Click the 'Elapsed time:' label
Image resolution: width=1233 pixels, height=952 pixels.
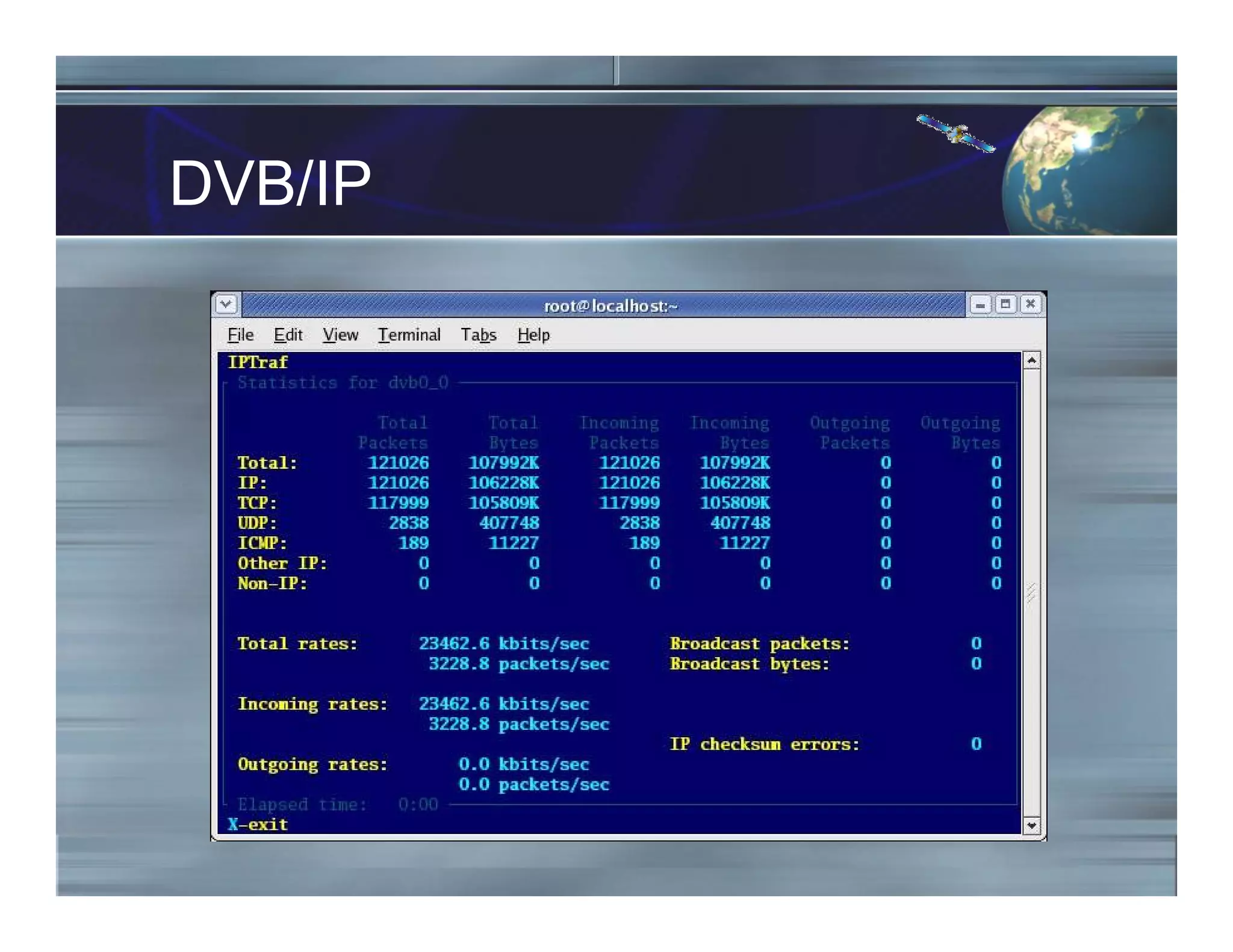302,805
